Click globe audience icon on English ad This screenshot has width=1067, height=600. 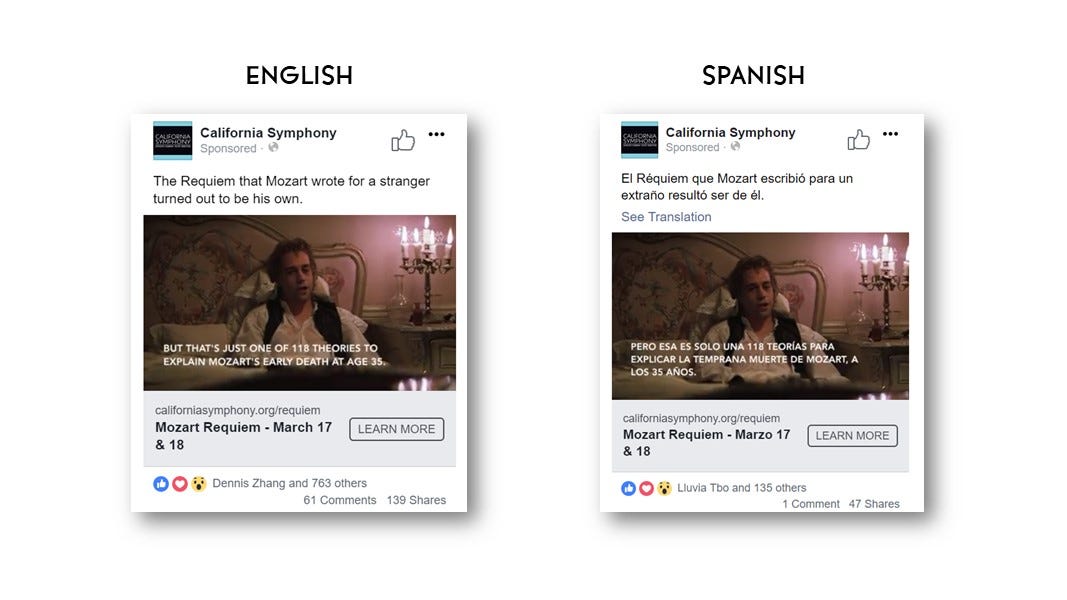[x=273, y=148]
